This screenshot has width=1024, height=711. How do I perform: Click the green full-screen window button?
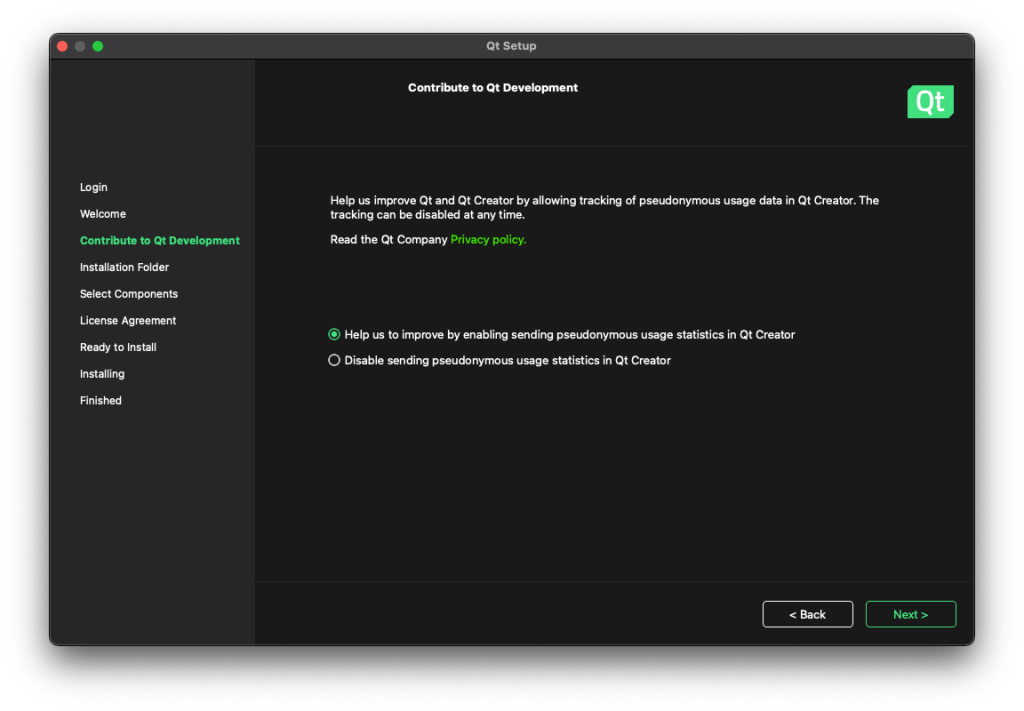point(98,46)
